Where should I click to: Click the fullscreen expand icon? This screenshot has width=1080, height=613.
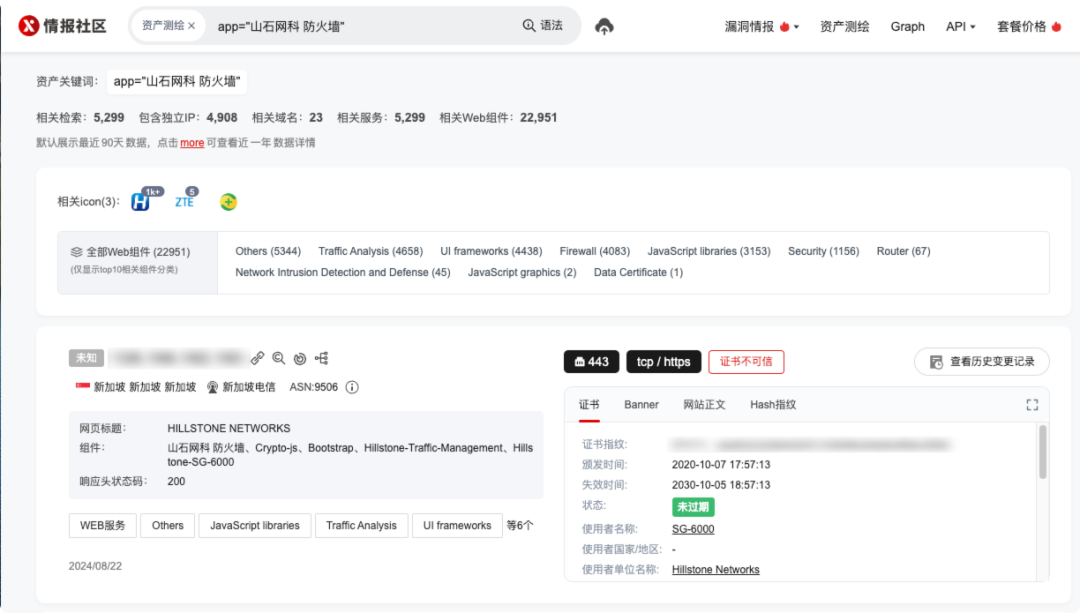[1032, 405]
